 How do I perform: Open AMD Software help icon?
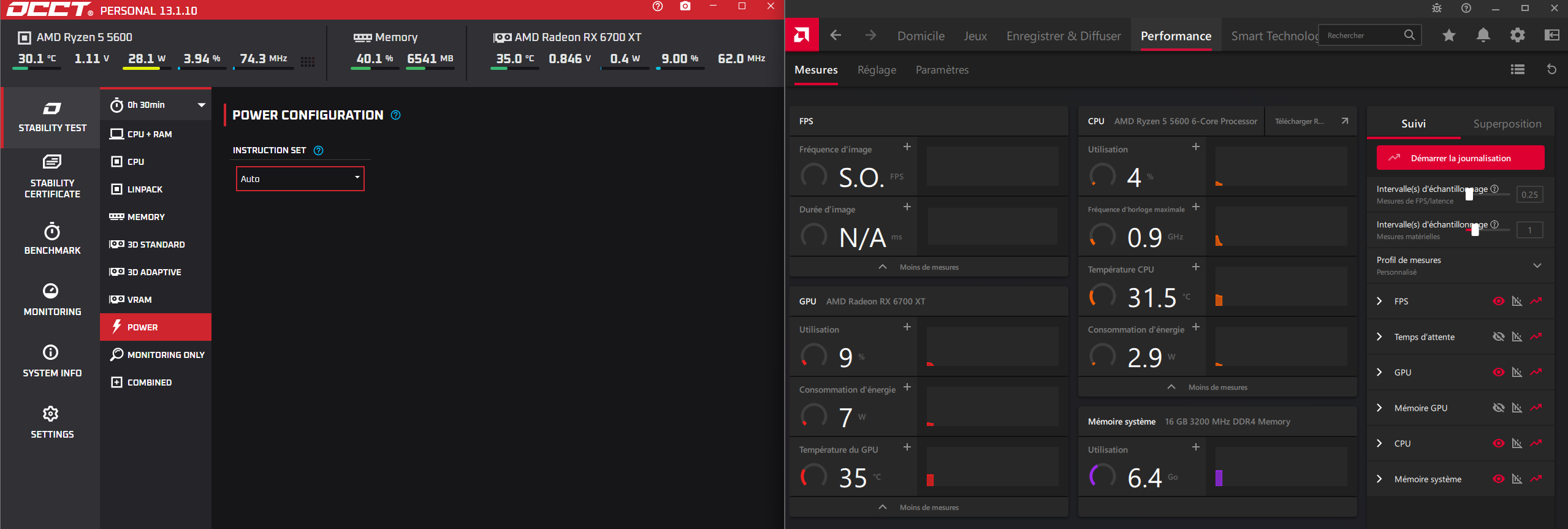tap(1466, 8)
